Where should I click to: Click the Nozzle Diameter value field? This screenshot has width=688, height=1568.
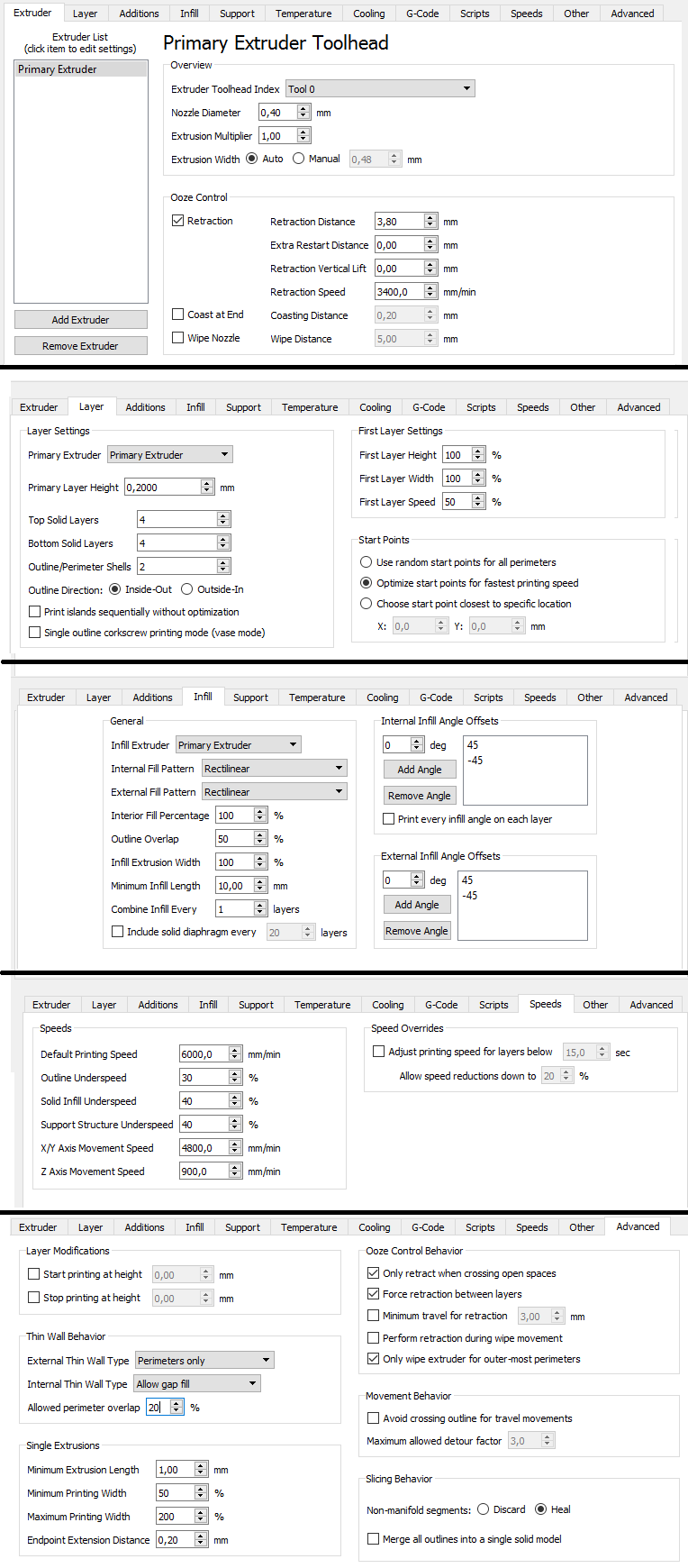[x=277, y=113]
